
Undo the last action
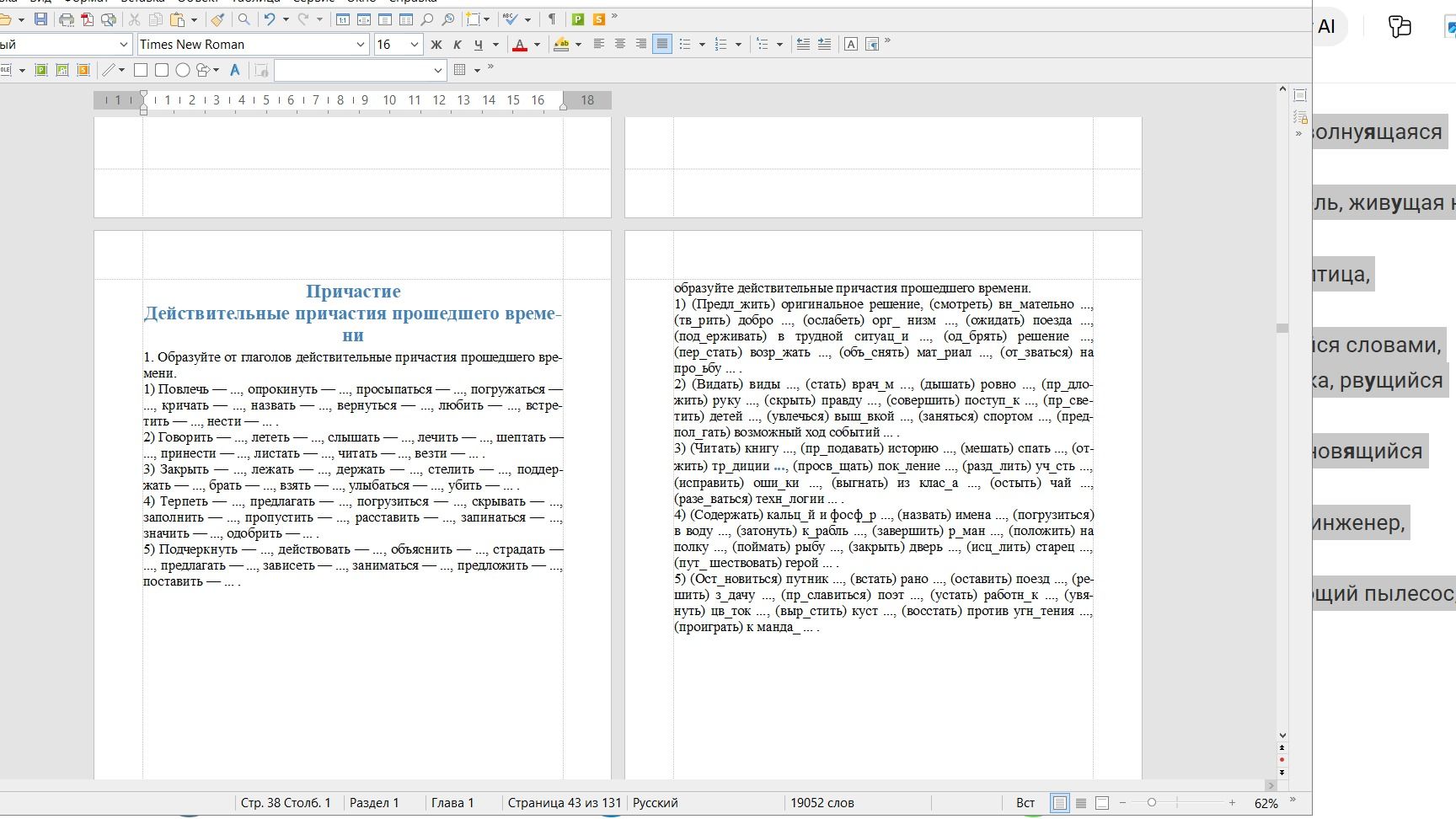270,19
